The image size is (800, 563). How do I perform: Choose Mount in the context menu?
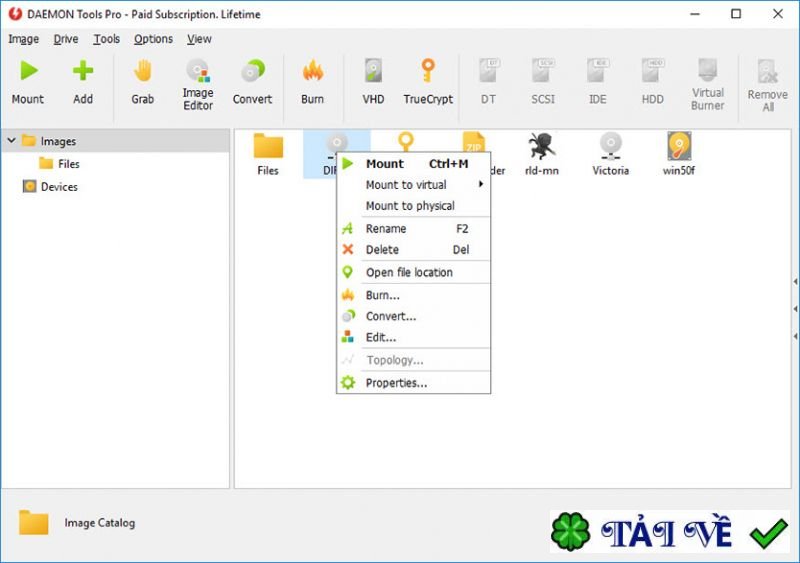click(413, 164)
